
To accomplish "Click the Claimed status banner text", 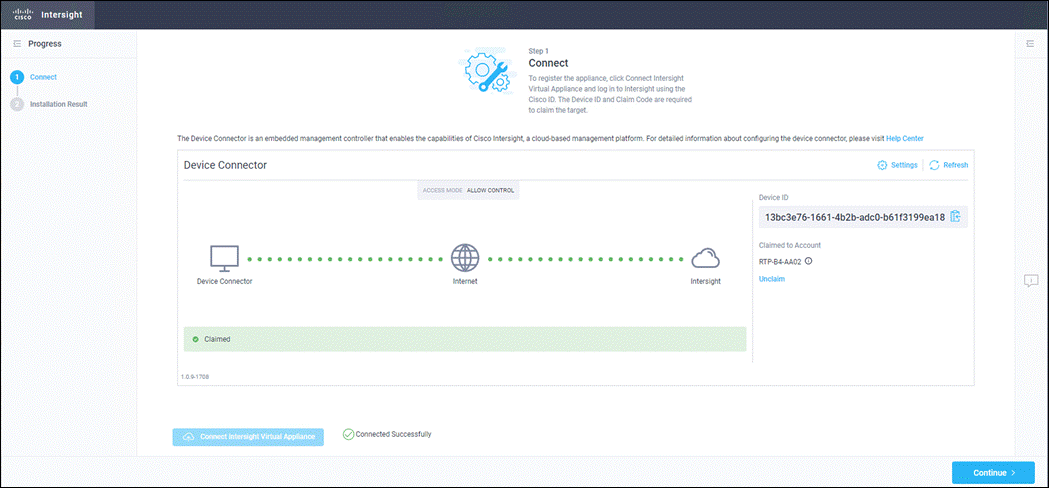I will (217, 339).
